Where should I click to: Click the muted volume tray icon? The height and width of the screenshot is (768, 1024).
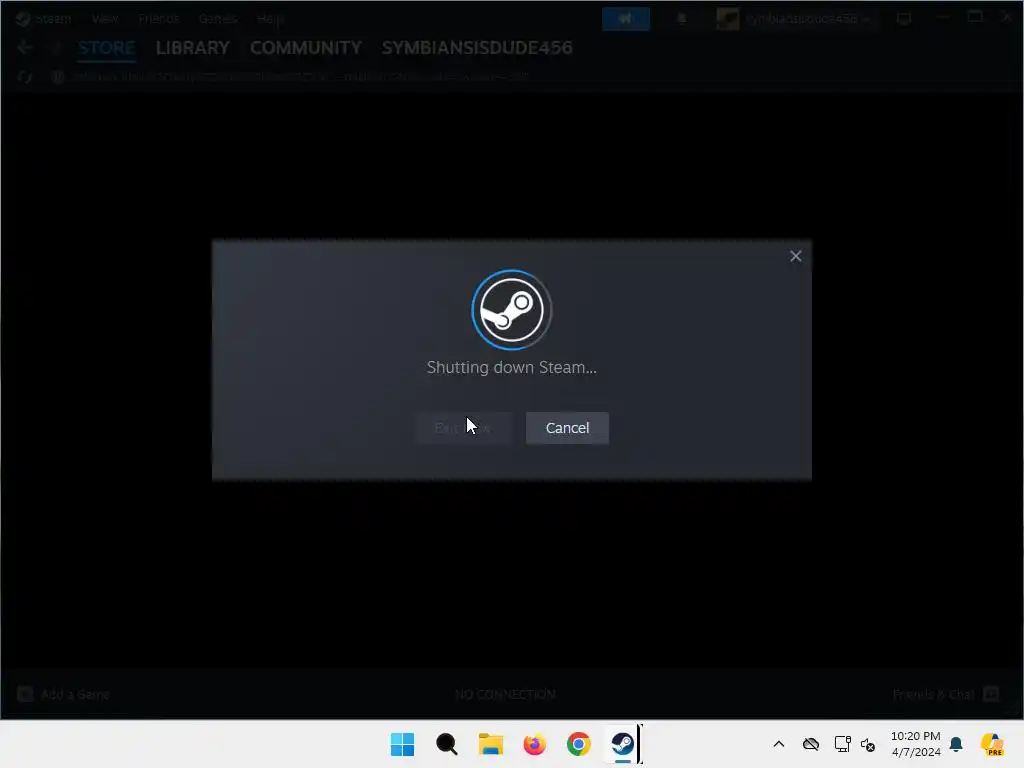(868, 744)
